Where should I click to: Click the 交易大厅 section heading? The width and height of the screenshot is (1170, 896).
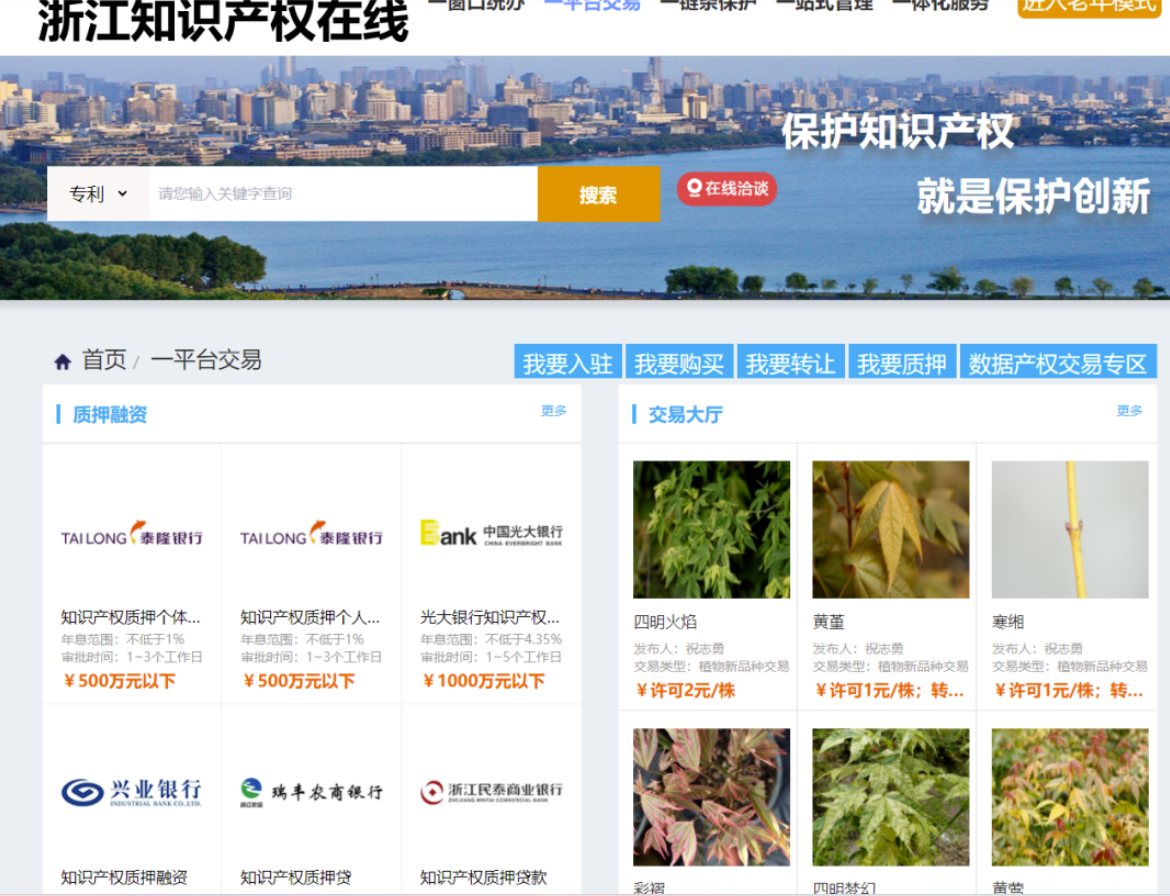click(685, 415)
